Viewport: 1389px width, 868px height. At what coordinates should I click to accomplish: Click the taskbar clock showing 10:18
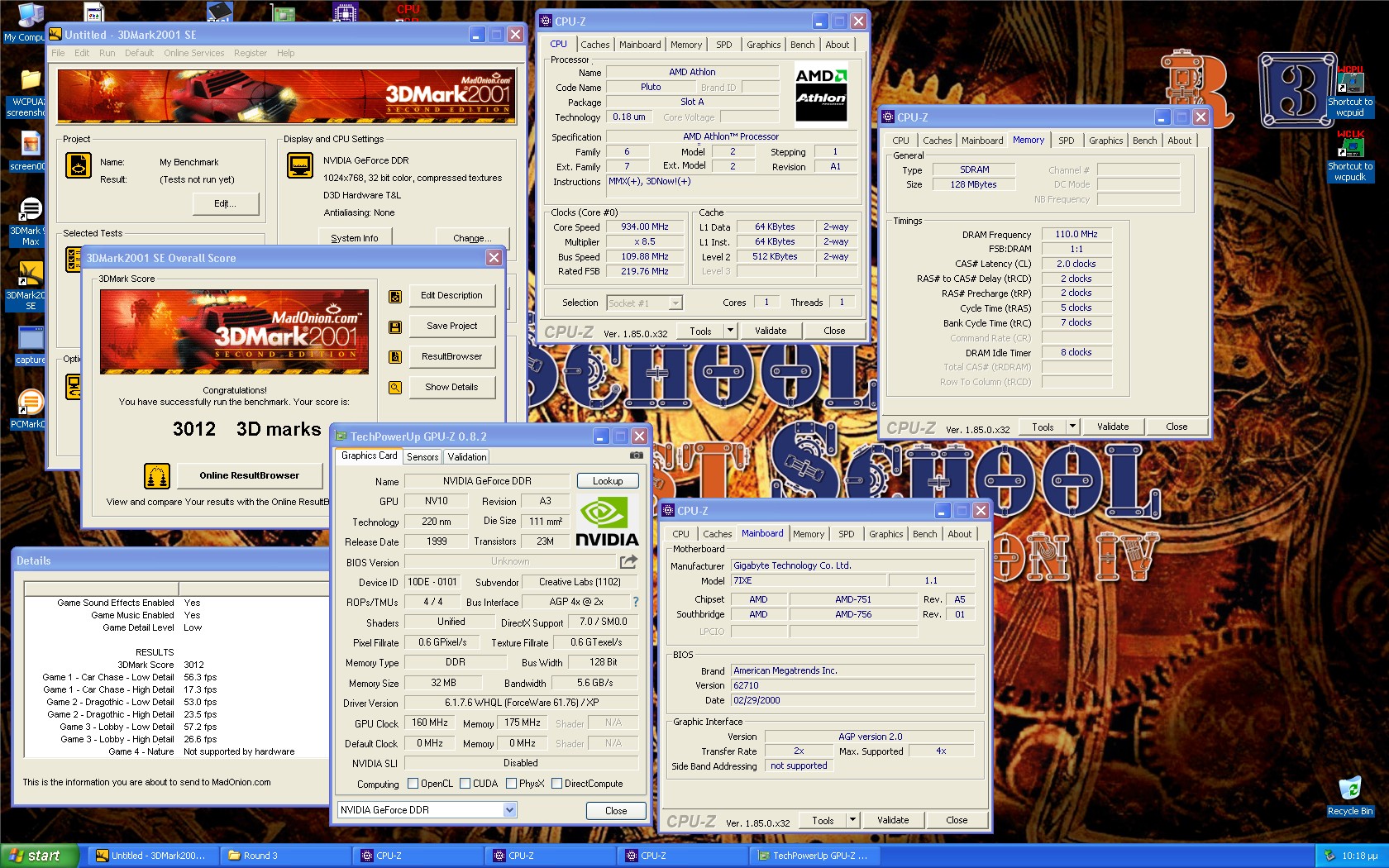(x=1359, y=856)
